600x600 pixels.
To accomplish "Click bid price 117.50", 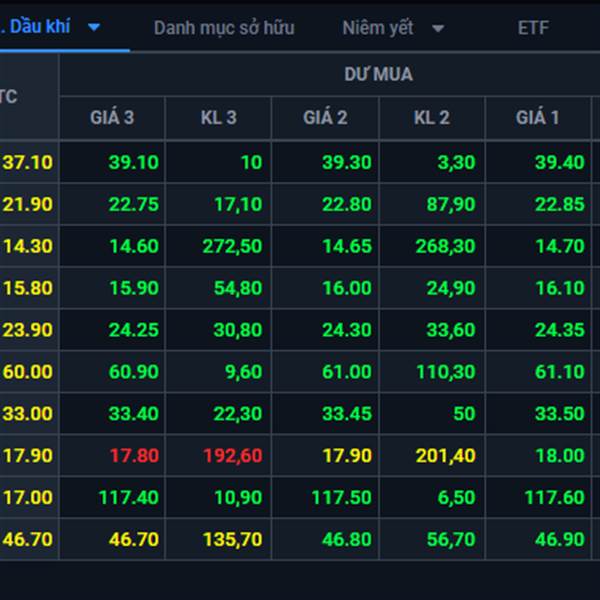I will tap(341, 497).
